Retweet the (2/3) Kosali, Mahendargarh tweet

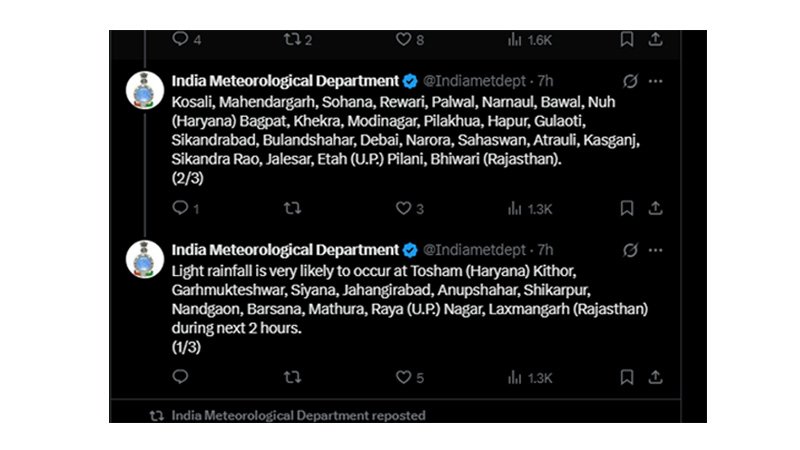(292, 208)
